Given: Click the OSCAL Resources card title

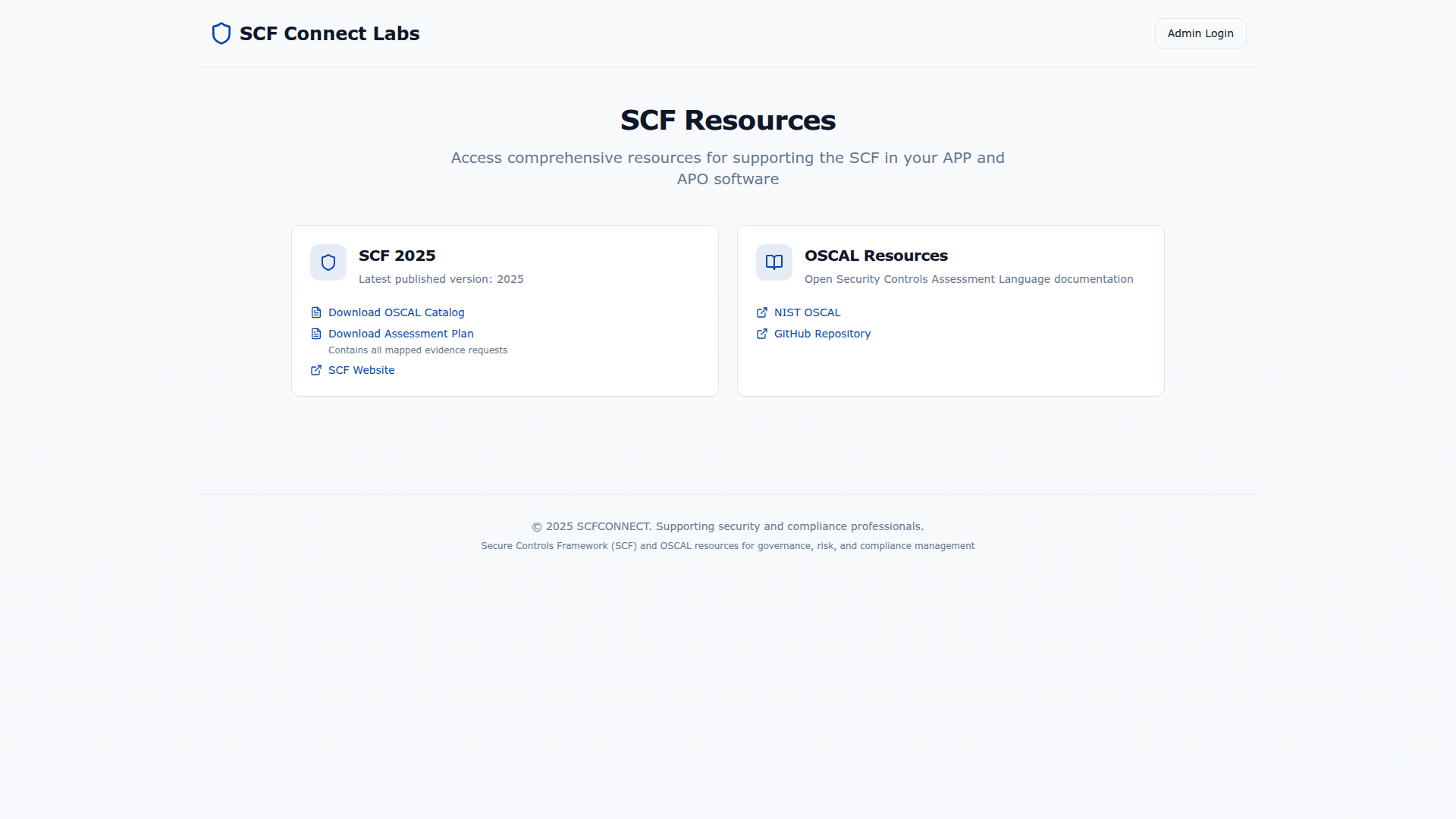Looking at the screenshot, I should (876, 256).
